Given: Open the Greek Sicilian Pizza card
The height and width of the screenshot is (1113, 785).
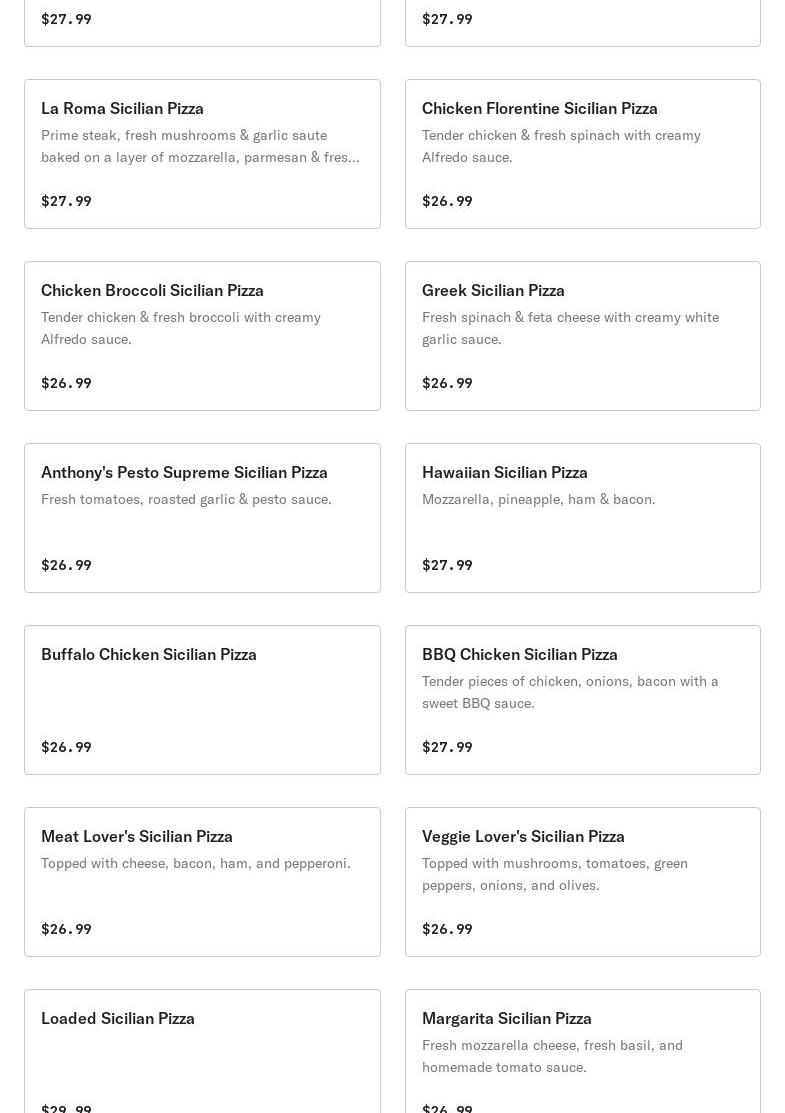Looking at the screenshot, I should pyautogui.click(x=493, y=290).
